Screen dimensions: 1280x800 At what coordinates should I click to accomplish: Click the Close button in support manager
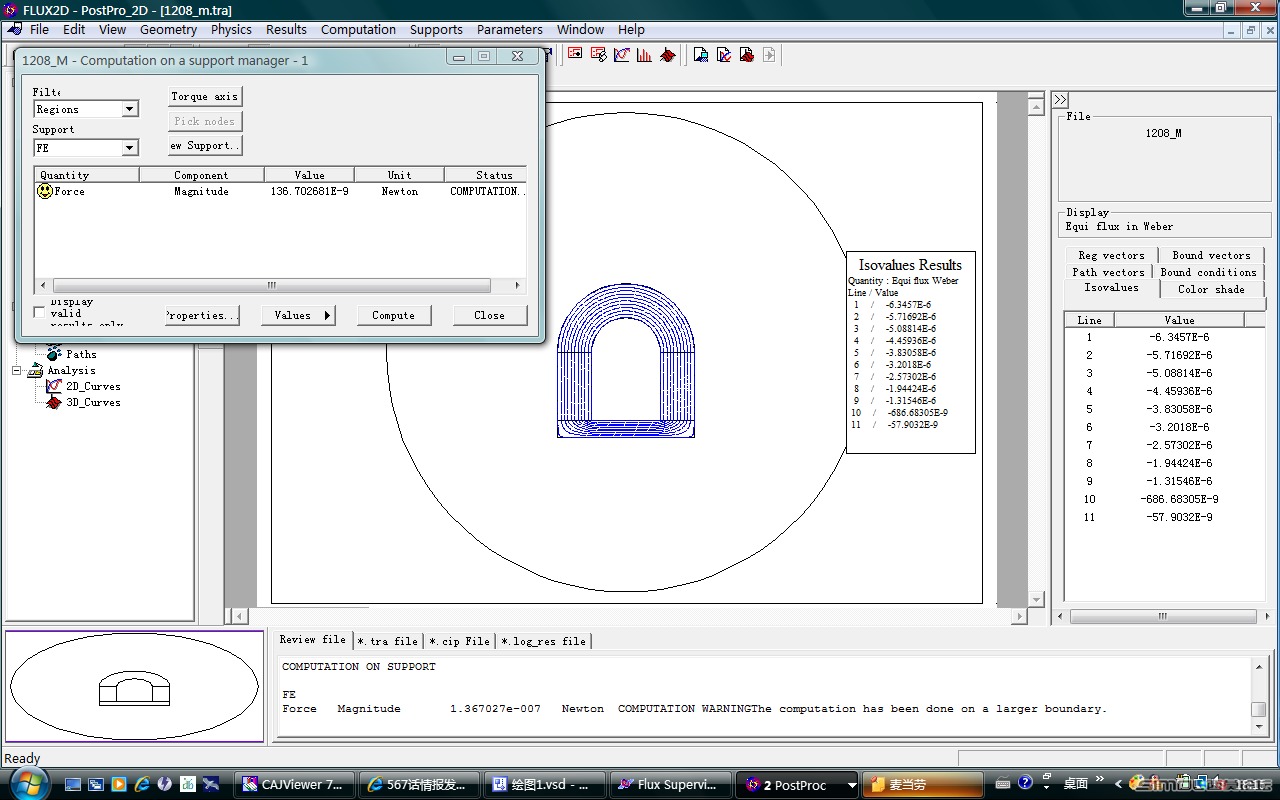point(489,315)
